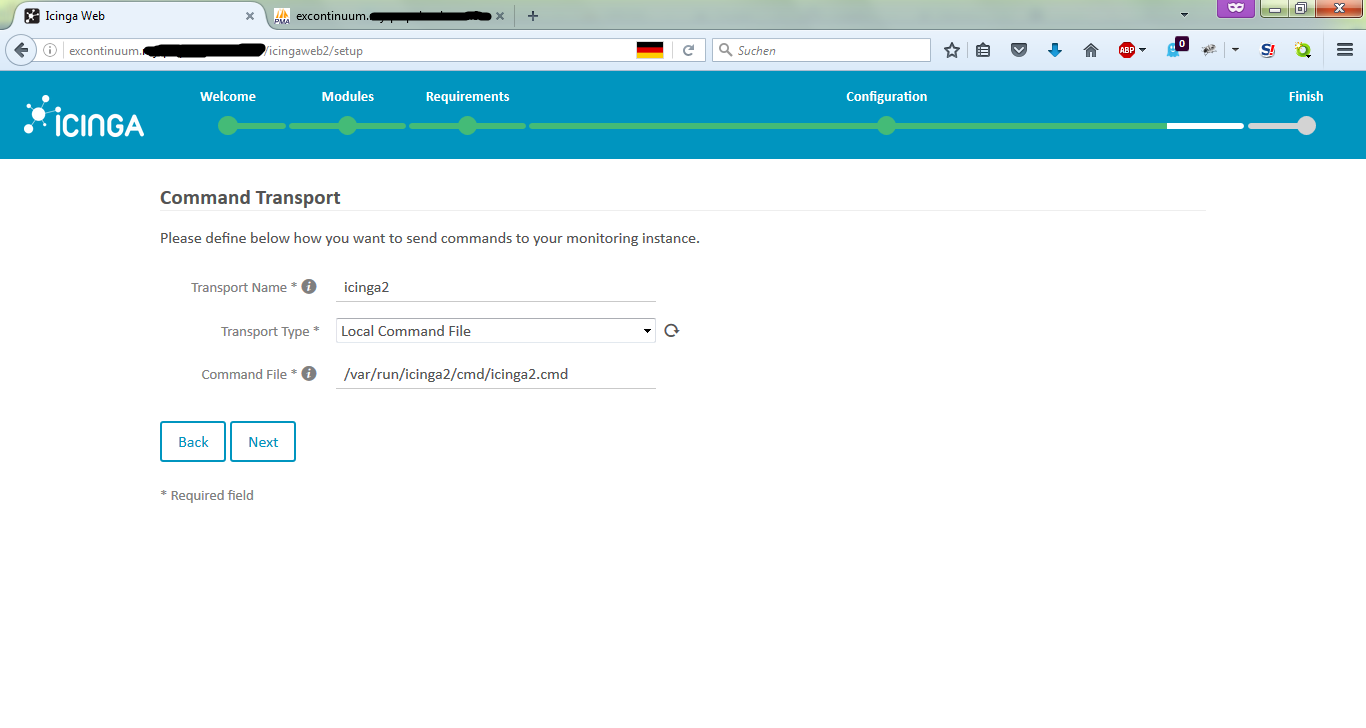Click the Welcome progress dot

(x=228, y=126)
